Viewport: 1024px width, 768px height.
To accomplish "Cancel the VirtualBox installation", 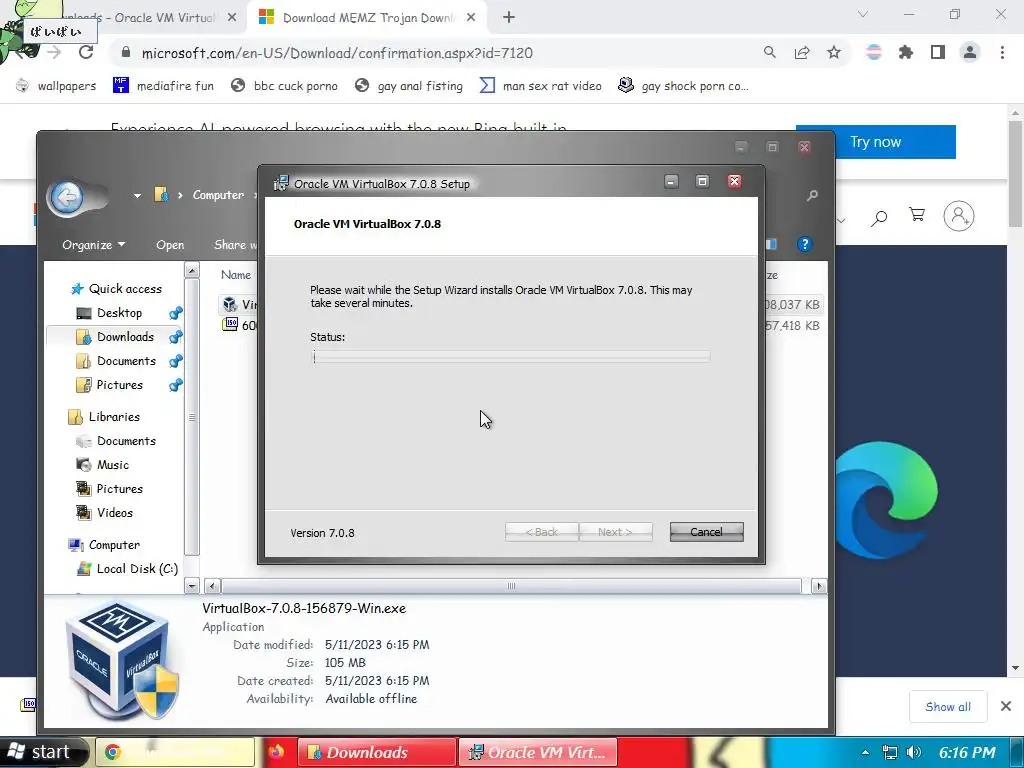I will coord(707,532).
